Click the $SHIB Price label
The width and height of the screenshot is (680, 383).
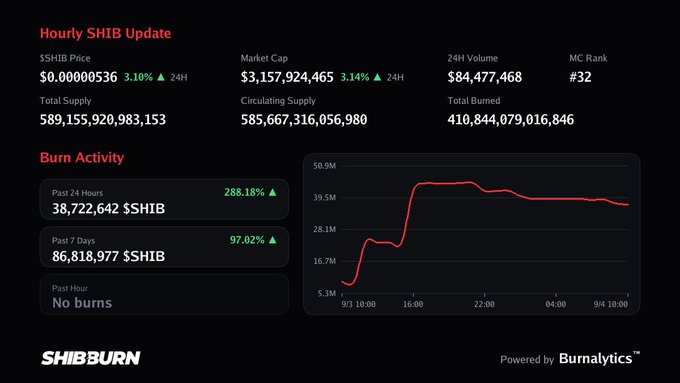pos(65,58)
